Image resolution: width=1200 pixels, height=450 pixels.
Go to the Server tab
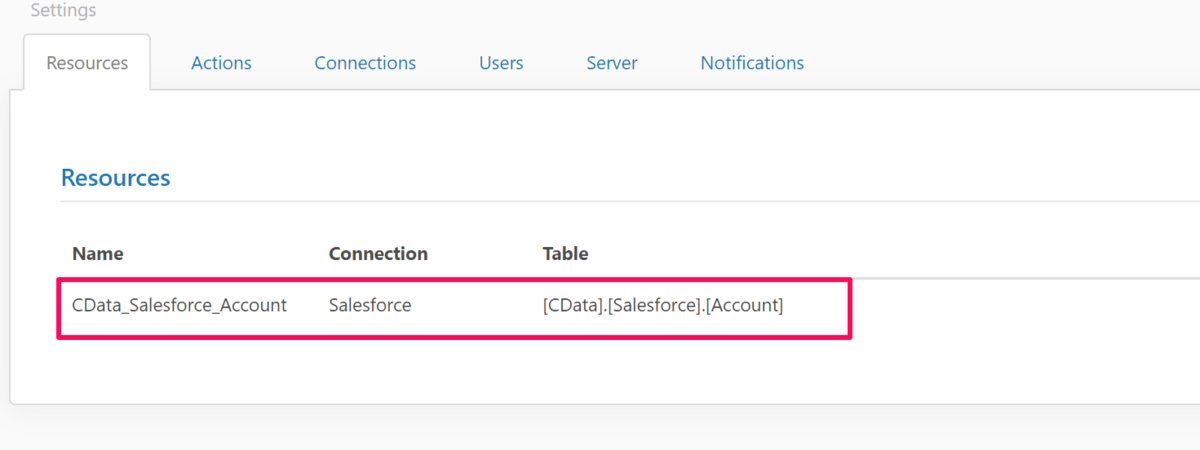pyautogui.click(x=611, y=63)
